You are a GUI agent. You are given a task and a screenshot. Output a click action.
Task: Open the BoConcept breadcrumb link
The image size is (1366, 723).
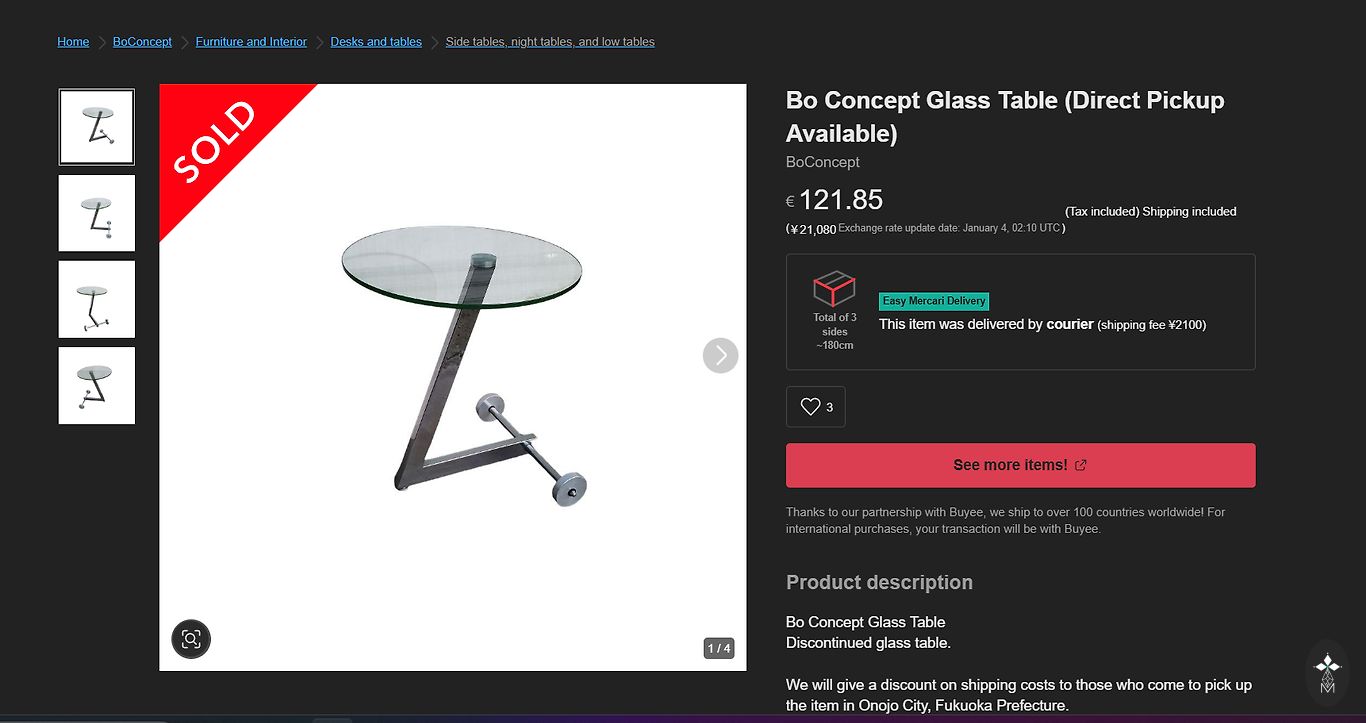tap(142, 42)
